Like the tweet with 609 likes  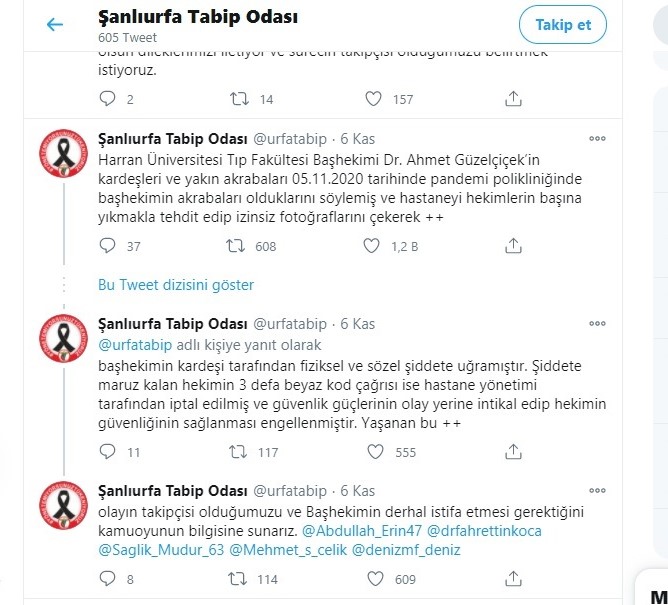375,579
